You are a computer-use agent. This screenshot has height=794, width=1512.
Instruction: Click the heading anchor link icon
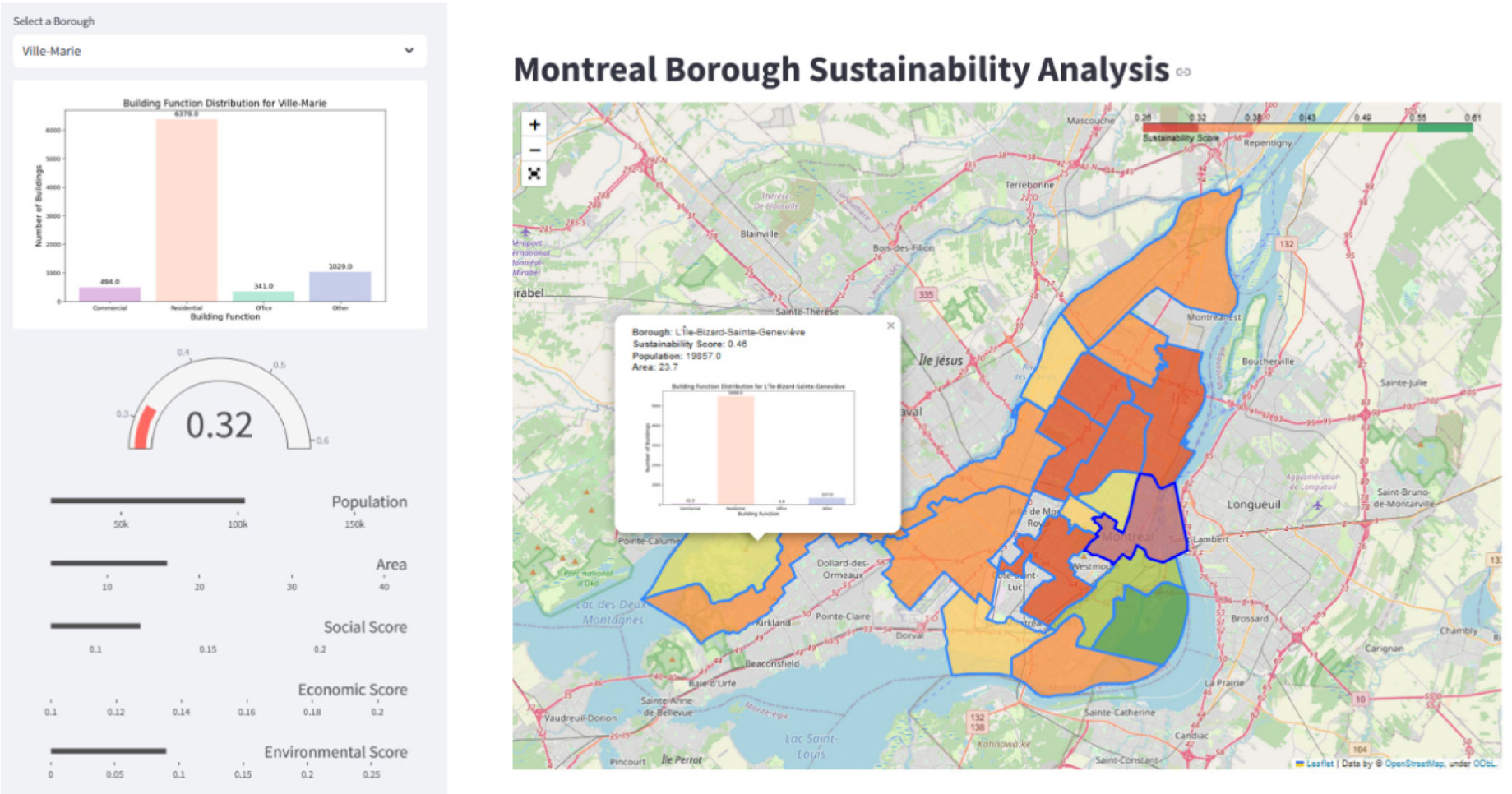click(x=1183, y=72)
